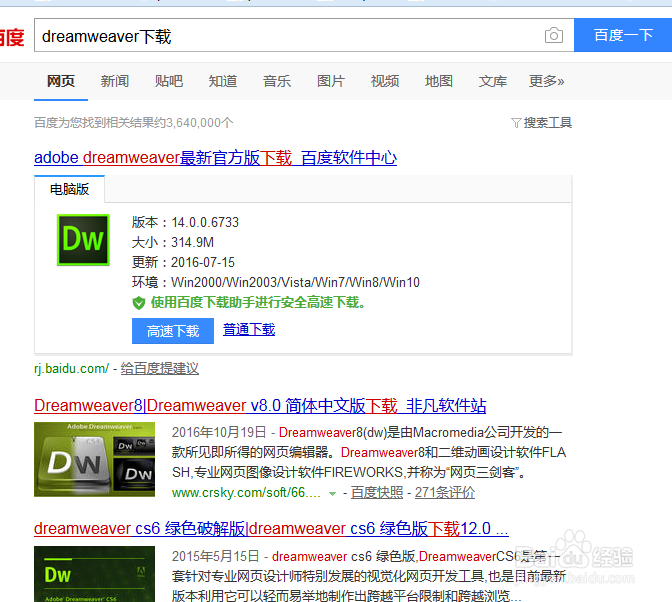
Task: Click the 大小：314.9M text
Action: (173, 243)
